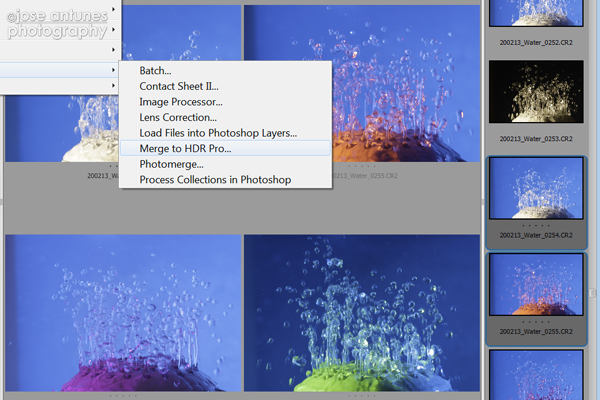Select Image Processor... in the submenu
This screenshot has height=400, width=600.
181,102
